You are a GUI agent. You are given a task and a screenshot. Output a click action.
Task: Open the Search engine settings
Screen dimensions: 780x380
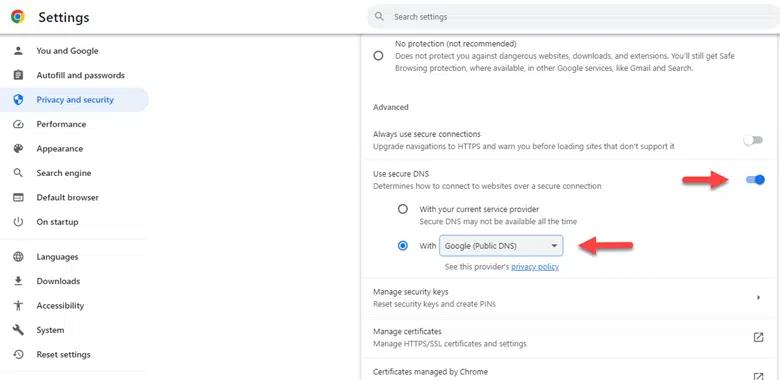(x=64, y=173)
